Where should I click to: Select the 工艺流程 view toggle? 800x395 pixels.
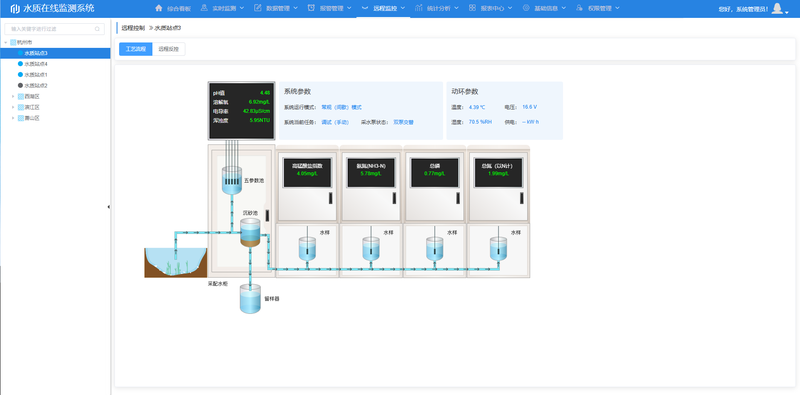(x=136, y=49)
